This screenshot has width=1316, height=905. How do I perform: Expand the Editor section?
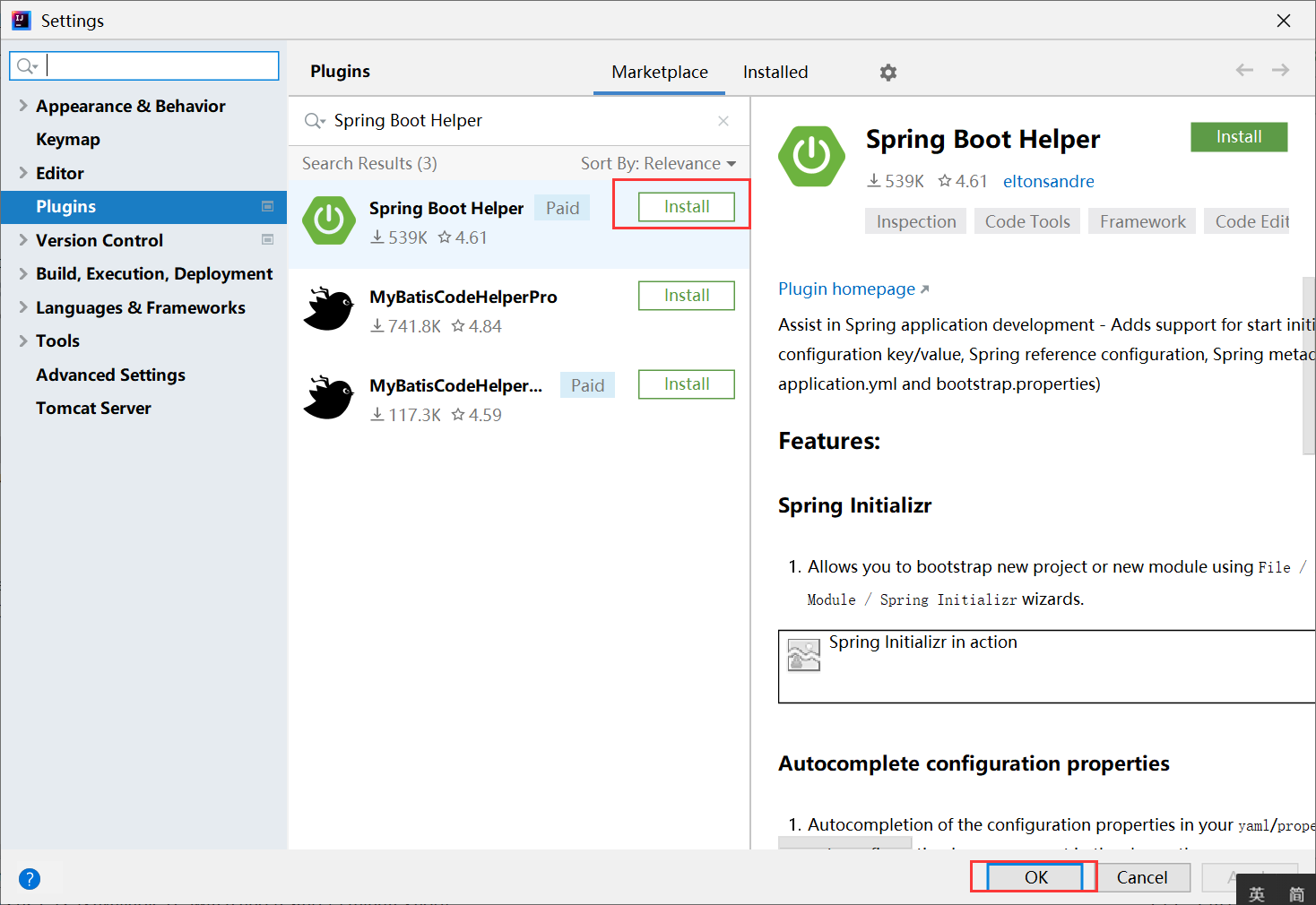point(23,173)
